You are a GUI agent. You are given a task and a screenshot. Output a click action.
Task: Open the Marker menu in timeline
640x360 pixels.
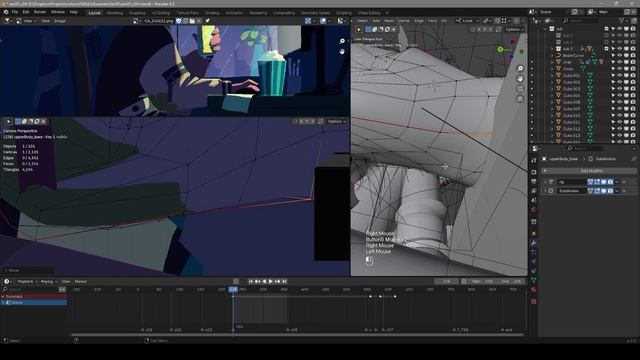(81, 282)
